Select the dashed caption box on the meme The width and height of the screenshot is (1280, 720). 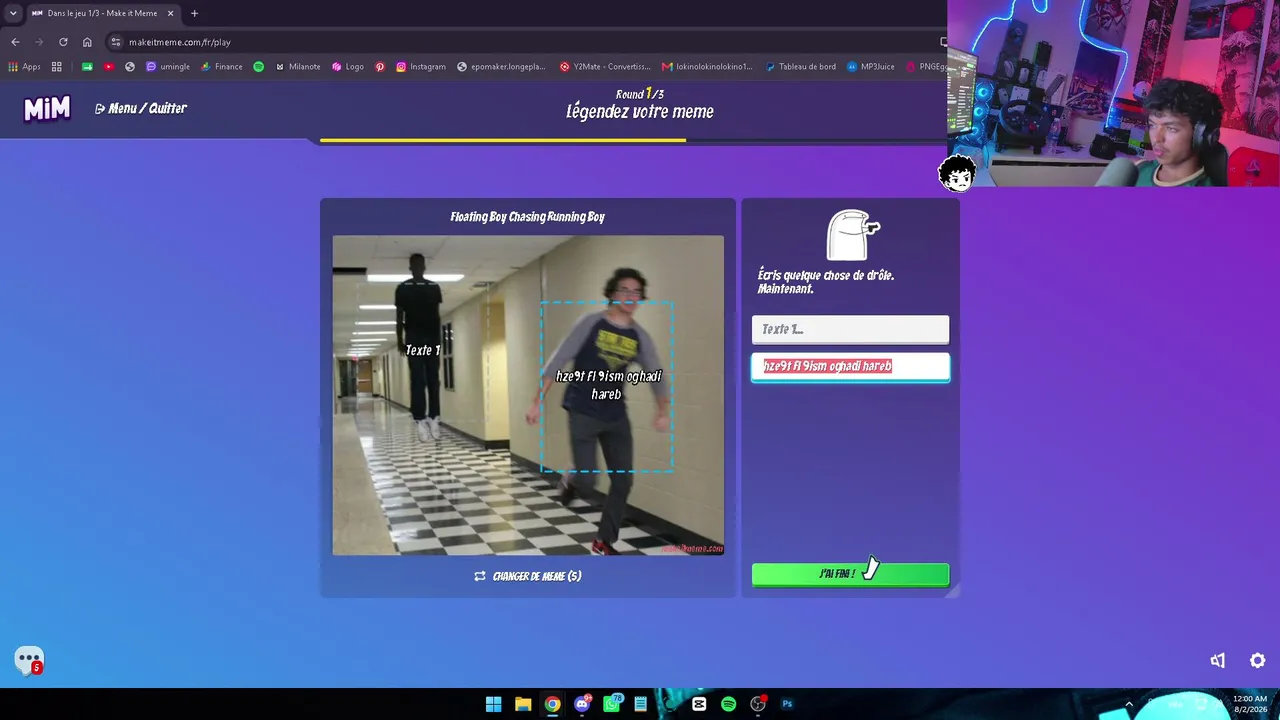tap(607, 386)
